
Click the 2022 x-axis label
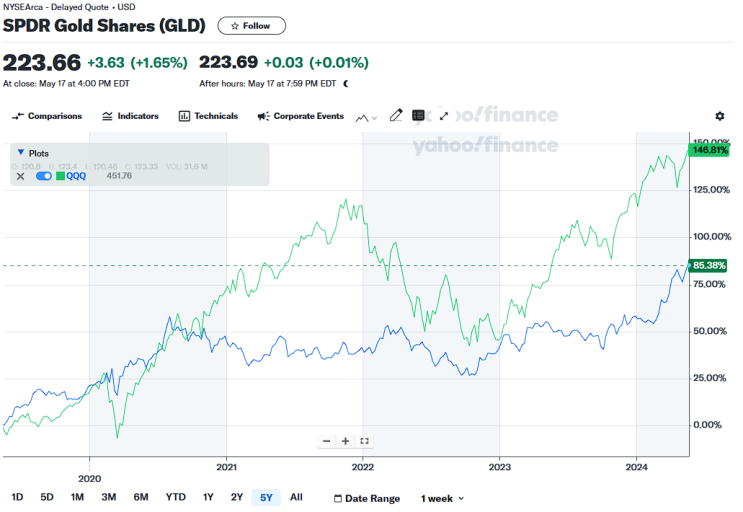[x=362, y=467]
